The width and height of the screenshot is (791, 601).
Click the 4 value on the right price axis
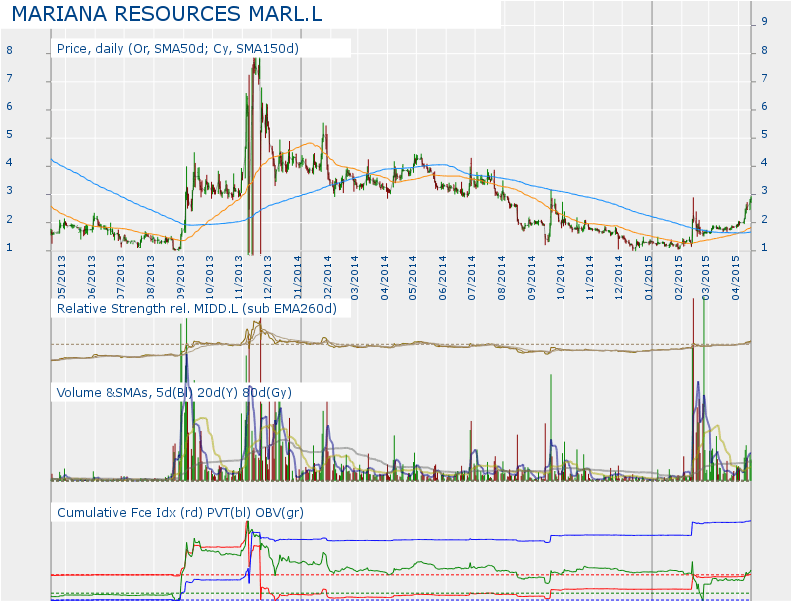click(x=764, y=162)
